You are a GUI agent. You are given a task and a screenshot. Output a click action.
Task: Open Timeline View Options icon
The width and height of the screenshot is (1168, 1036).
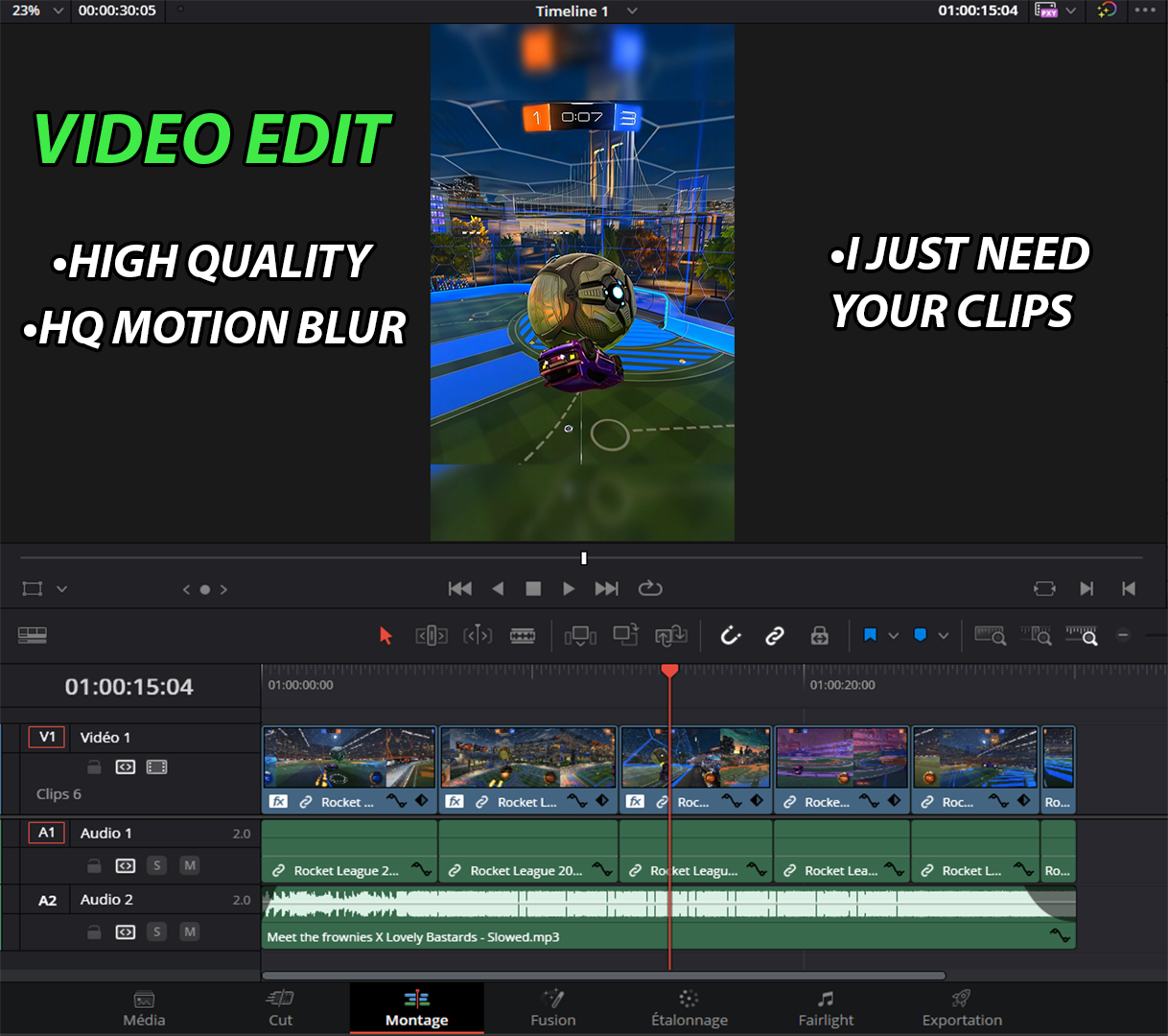coord(33,635)
